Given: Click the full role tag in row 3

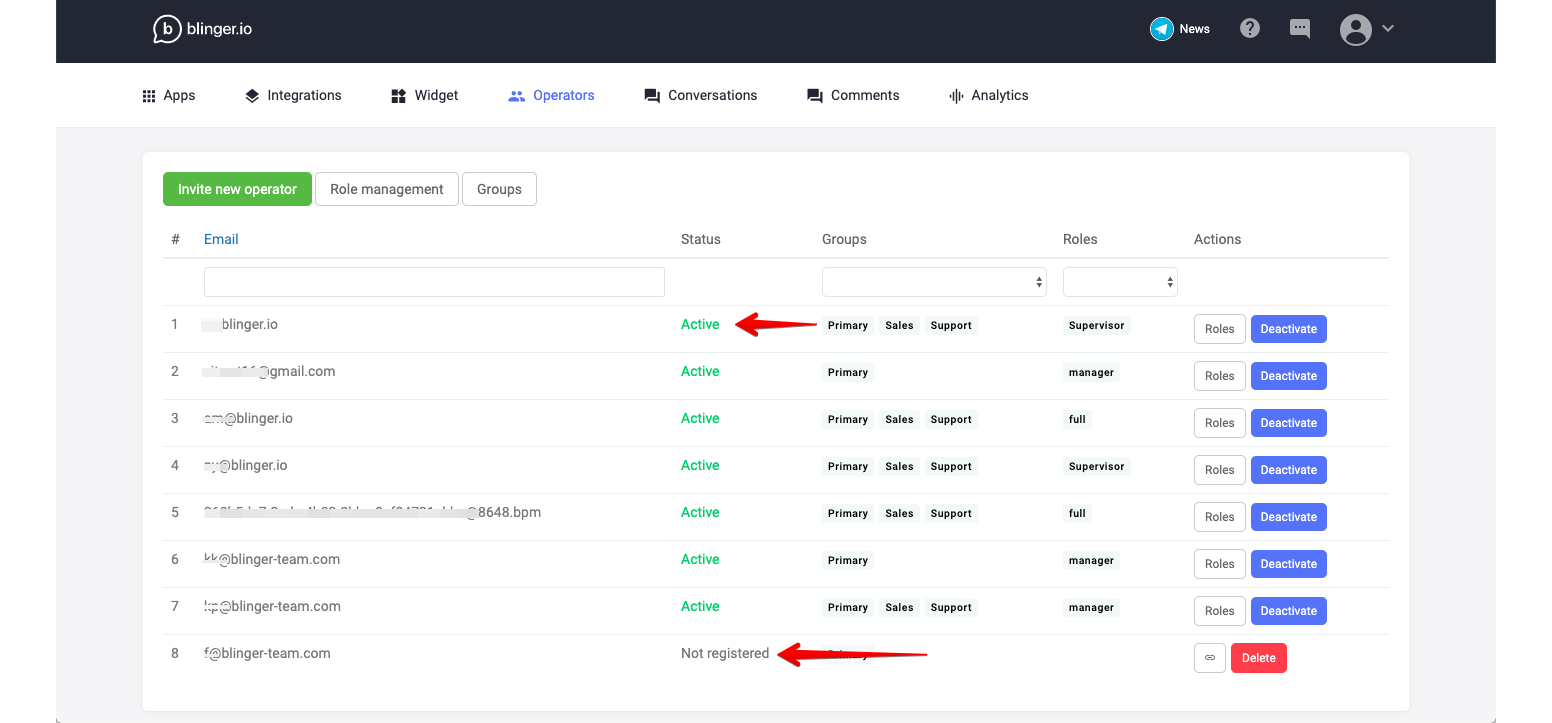Looking at the screenshot, I should [x=1077, y=419].
